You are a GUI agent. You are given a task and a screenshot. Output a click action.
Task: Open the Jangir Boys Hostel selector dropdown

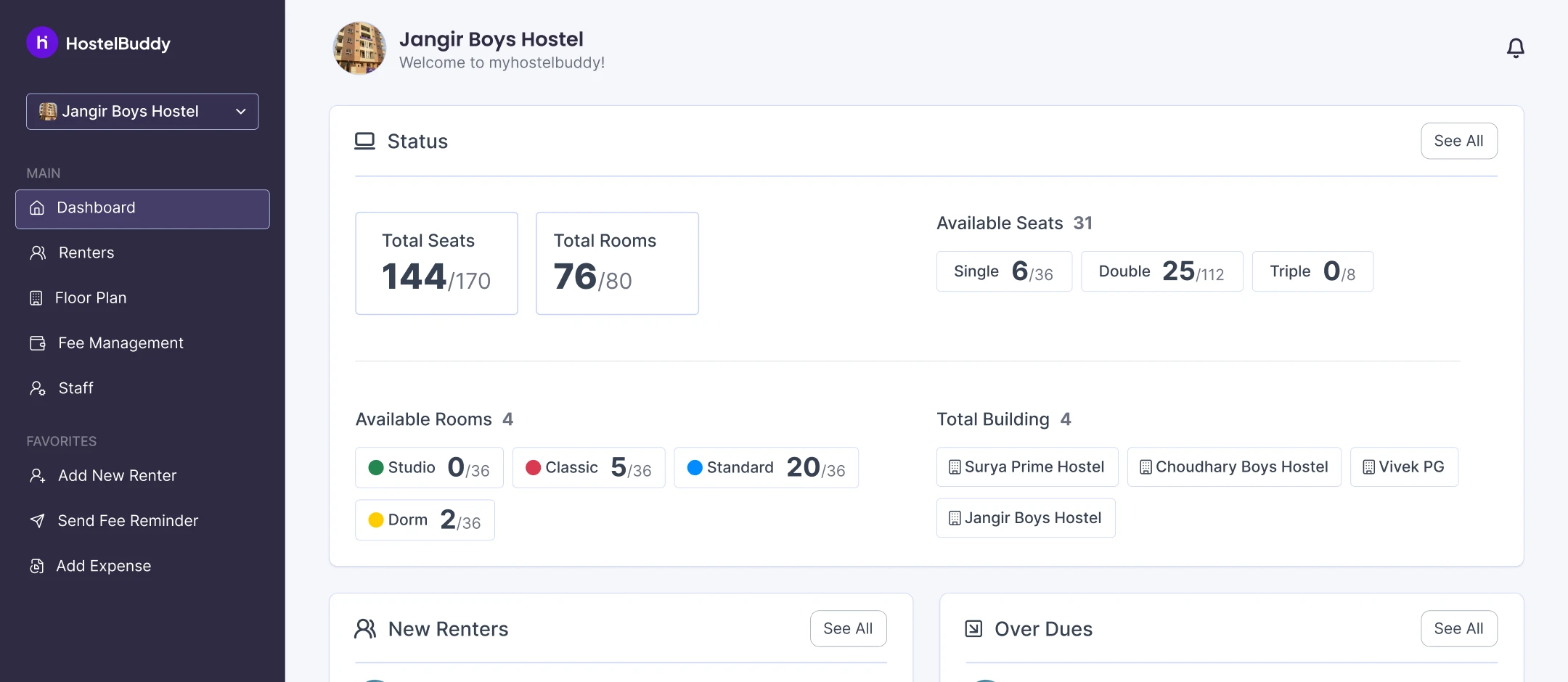tap(142, 112)
